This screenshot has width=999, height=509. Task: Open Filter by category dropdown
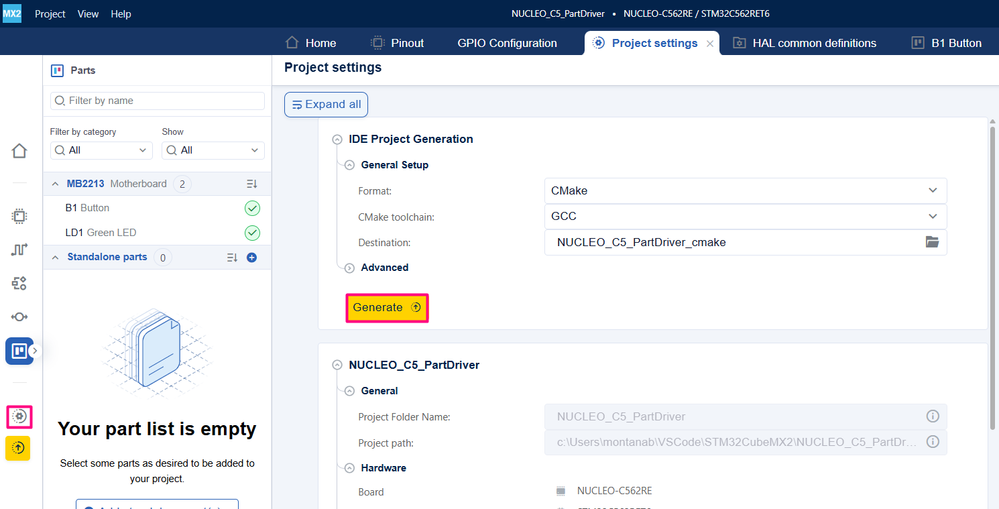[x=101, y=150]
